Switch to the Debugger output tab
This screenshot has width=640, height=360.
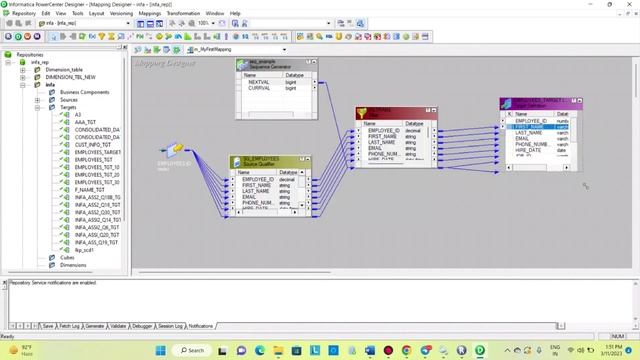(142, 326)
